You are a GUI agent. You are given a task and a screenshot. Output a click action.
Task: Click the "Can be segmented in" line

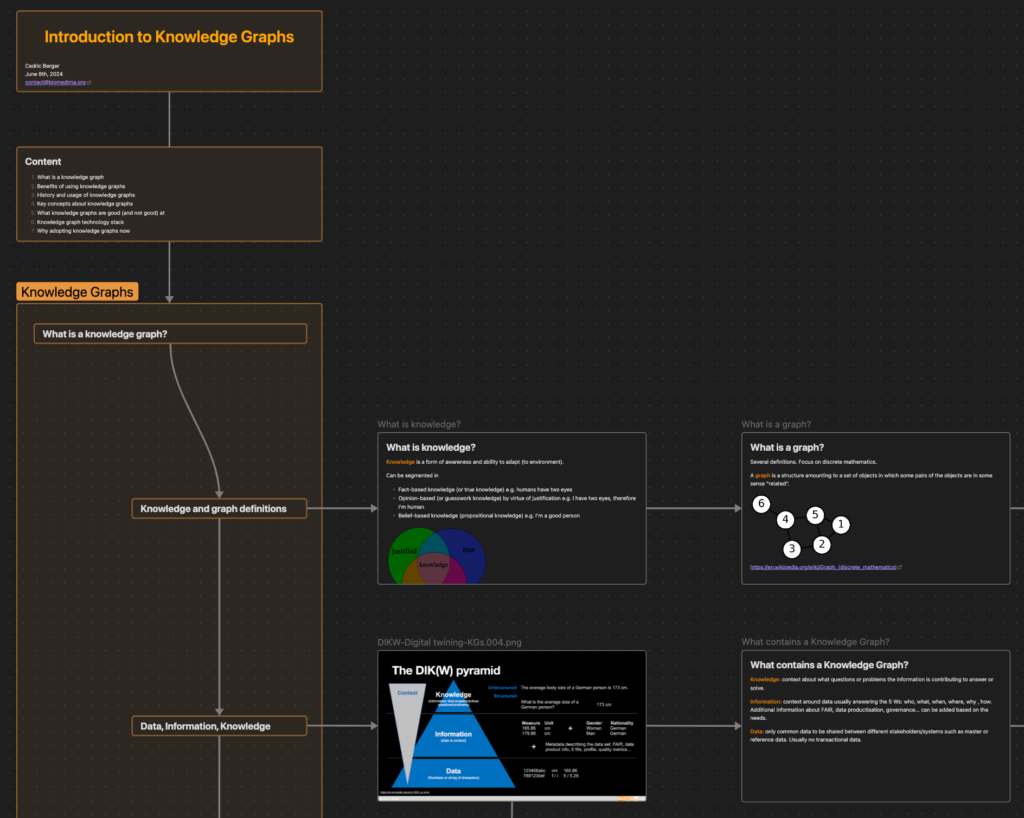(x=412, y=476)
